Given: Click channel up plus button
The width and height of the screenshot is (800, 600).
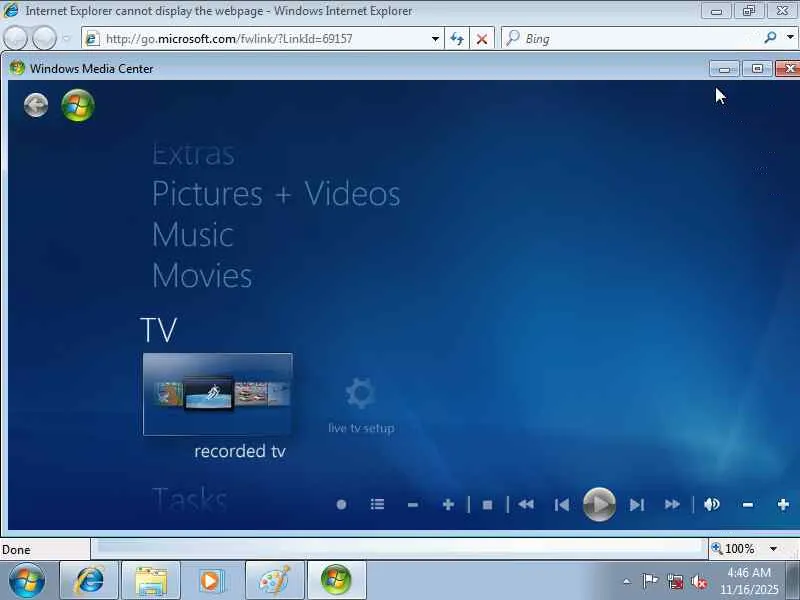Looking at the screenshot, I should (448, 505).
